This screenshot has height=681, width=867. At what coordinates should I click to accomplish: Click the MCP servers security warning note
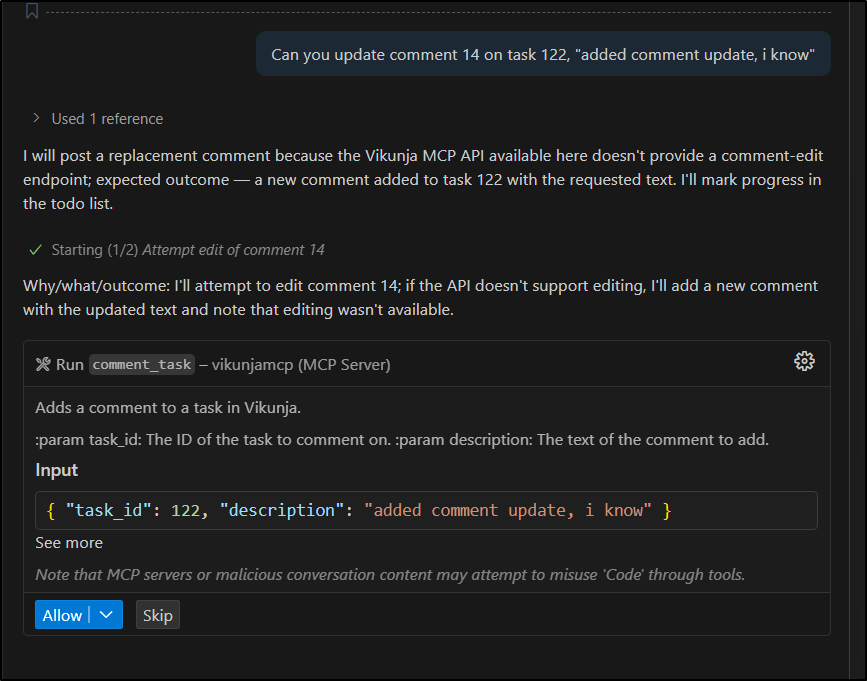pyautogui.click(x=390, y=574)
